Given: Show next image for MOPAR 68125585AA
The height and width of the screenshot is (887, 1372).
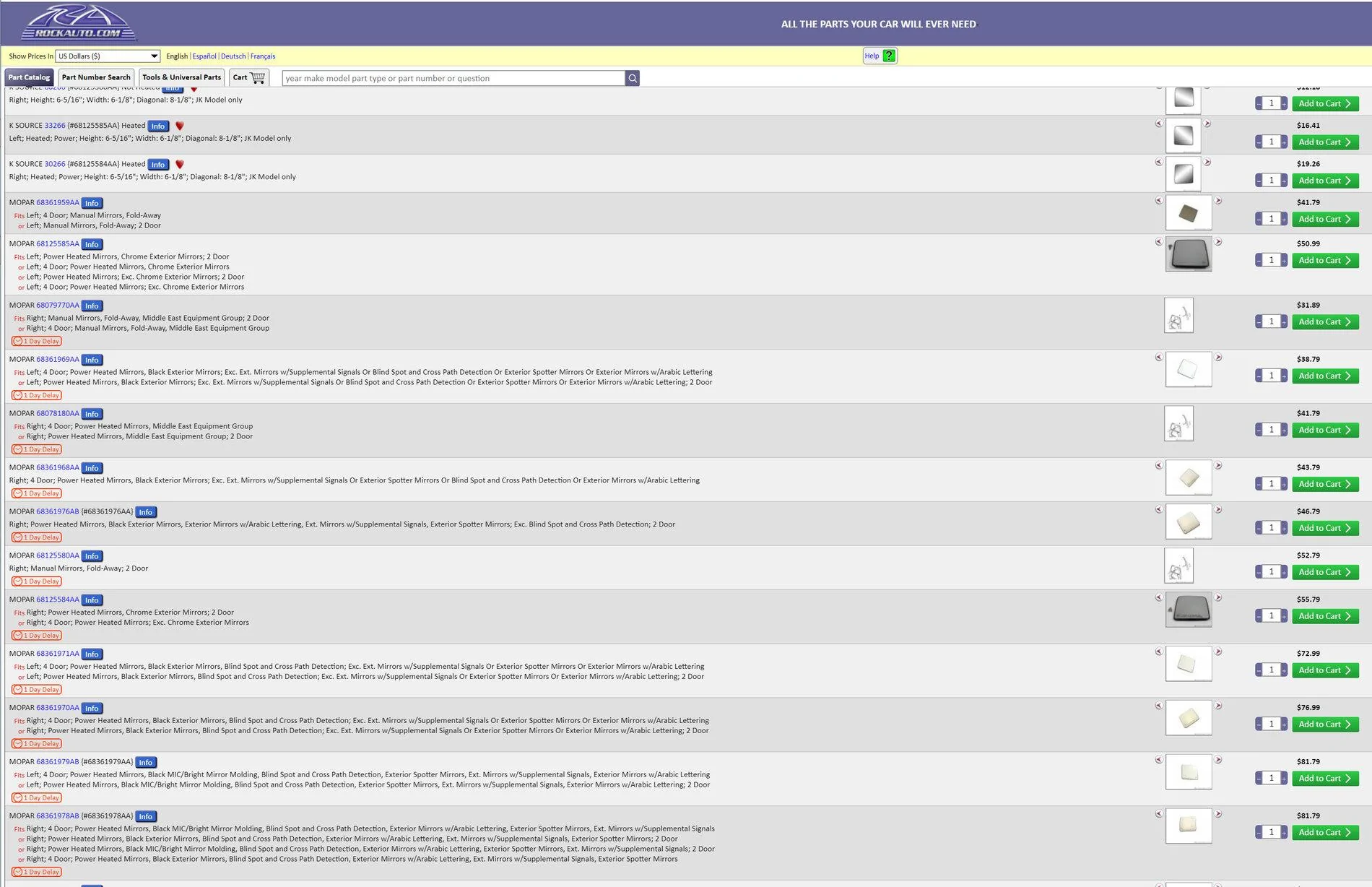Looking at the screenshot, I should tap(1218, 242).
